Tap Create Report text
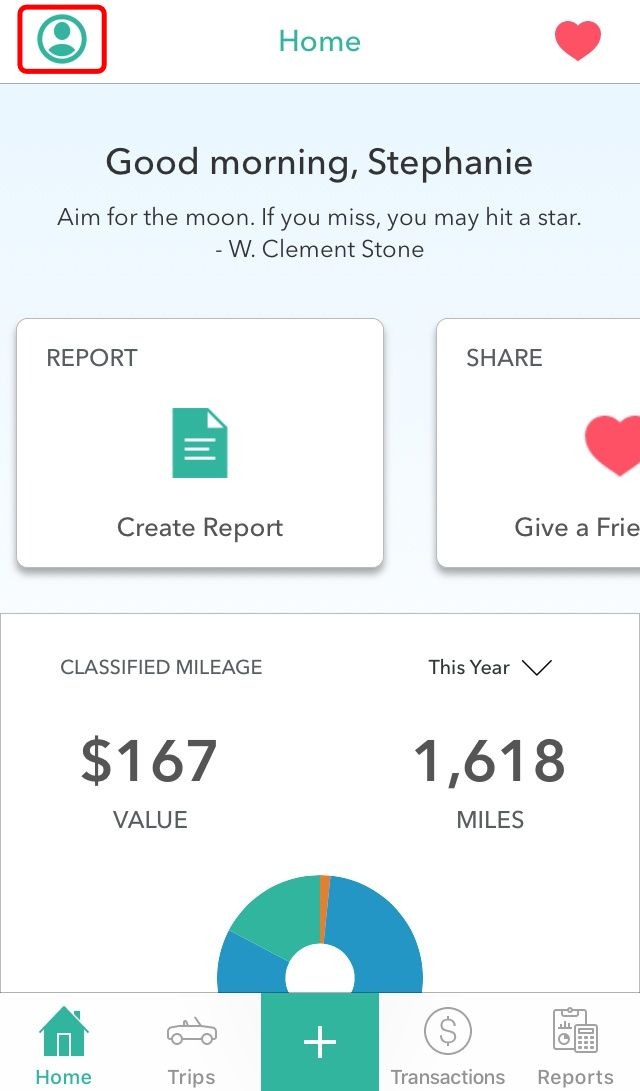 tap(200, 527)
